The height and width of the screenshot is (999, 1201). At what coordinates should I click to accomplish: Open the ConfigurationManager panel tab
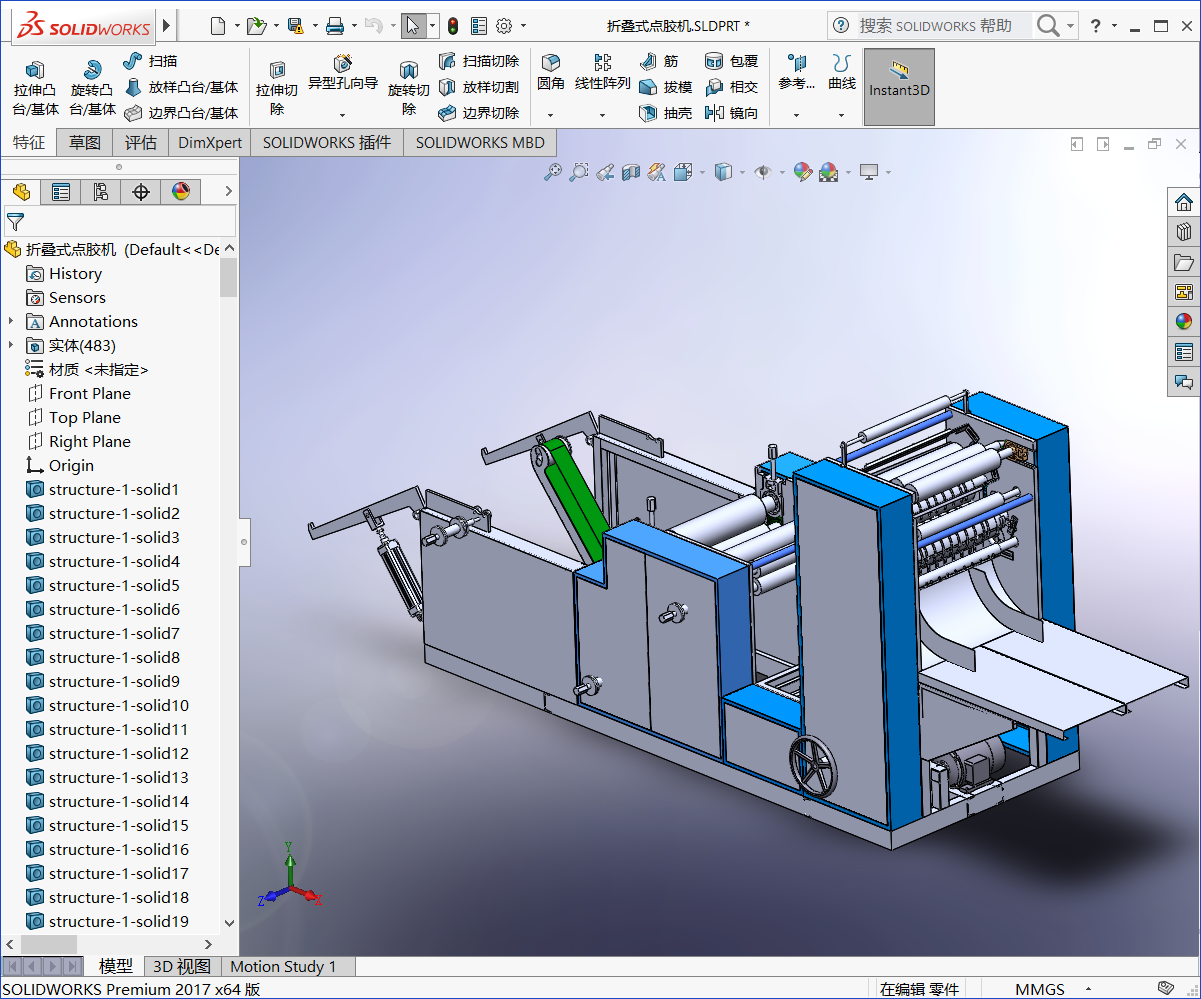point(101,192)
